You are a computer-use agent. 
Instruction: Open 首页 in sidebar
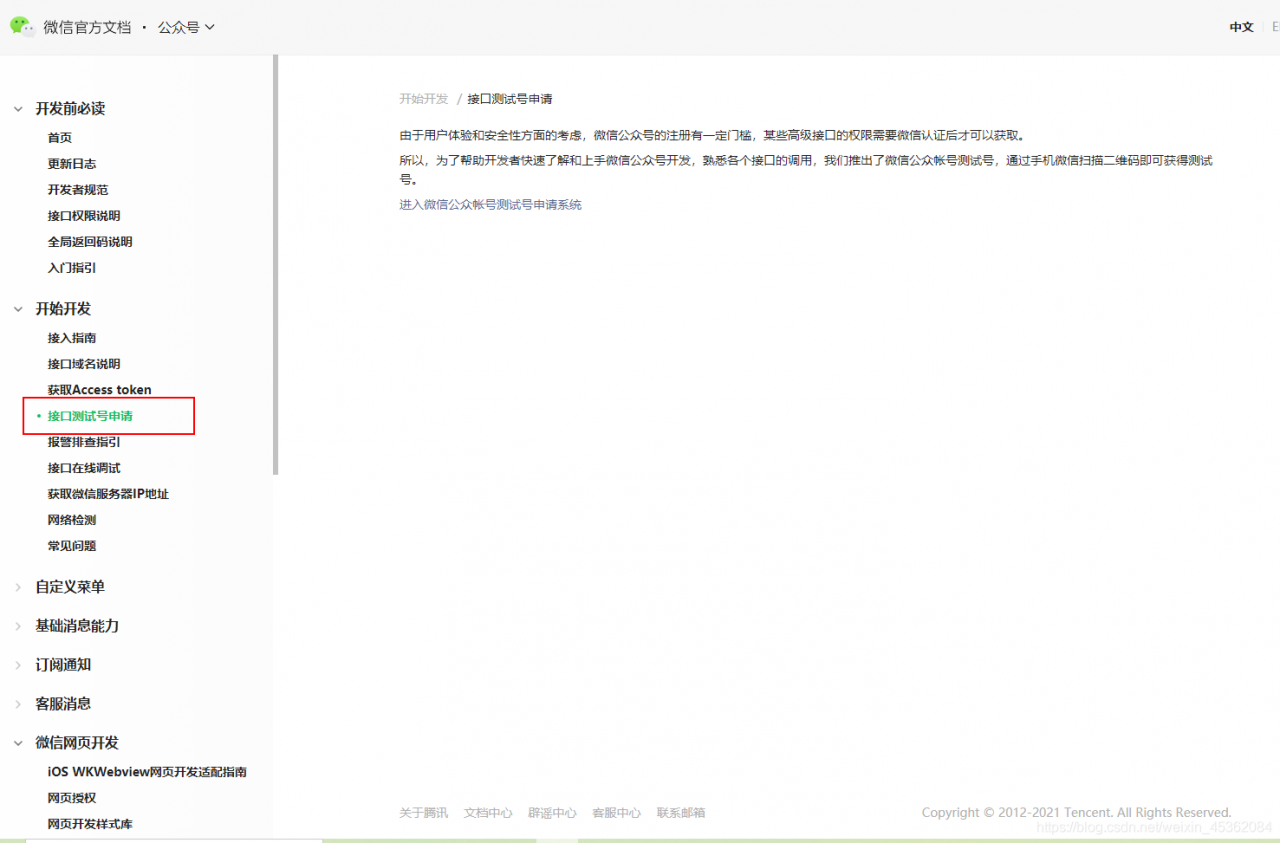60,138
